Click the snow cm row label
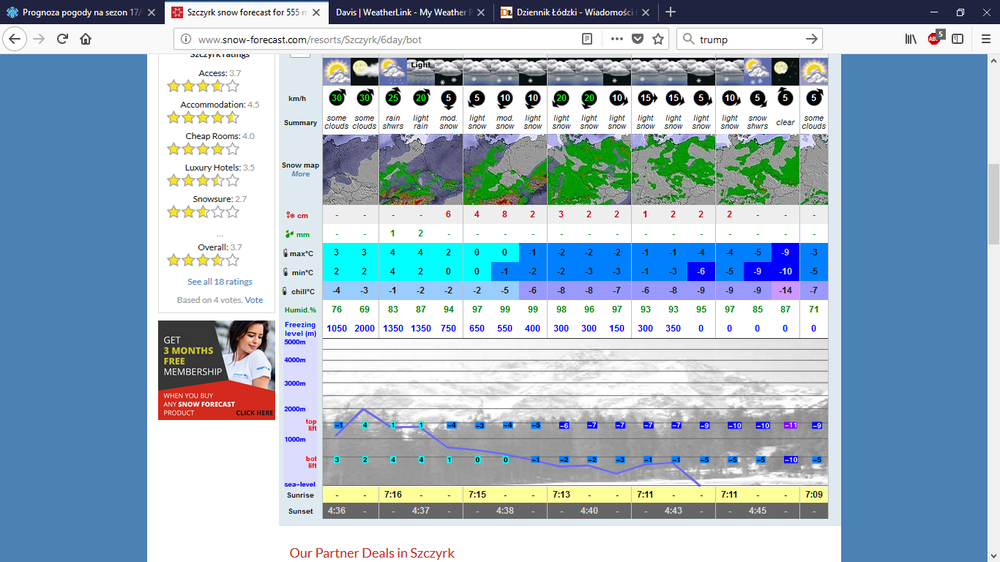The height and width of the screenshot is (562, 1000). point(297,216)
